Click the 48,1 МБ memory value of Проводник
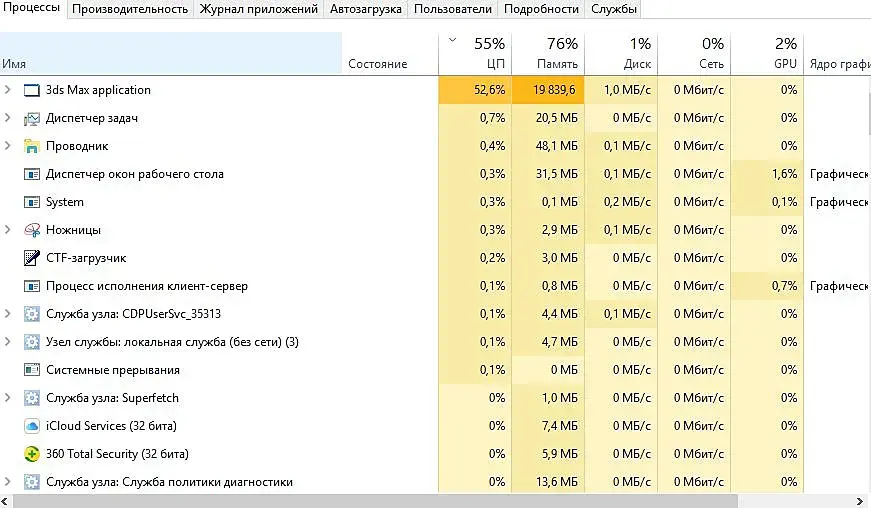The width and height of the screenshot is (871, 508). (x=557, y=146)
